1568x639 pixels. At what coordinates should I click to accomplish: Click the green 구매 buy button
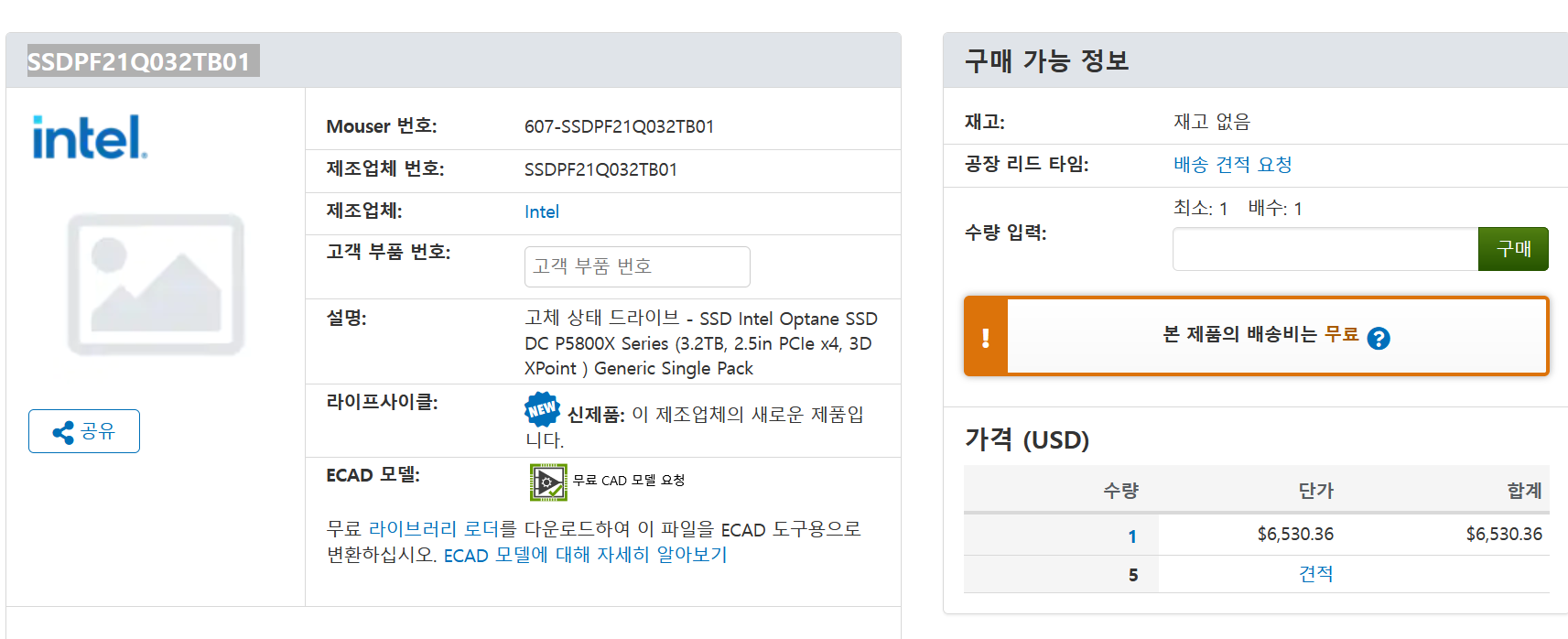tap(1513, 249)
